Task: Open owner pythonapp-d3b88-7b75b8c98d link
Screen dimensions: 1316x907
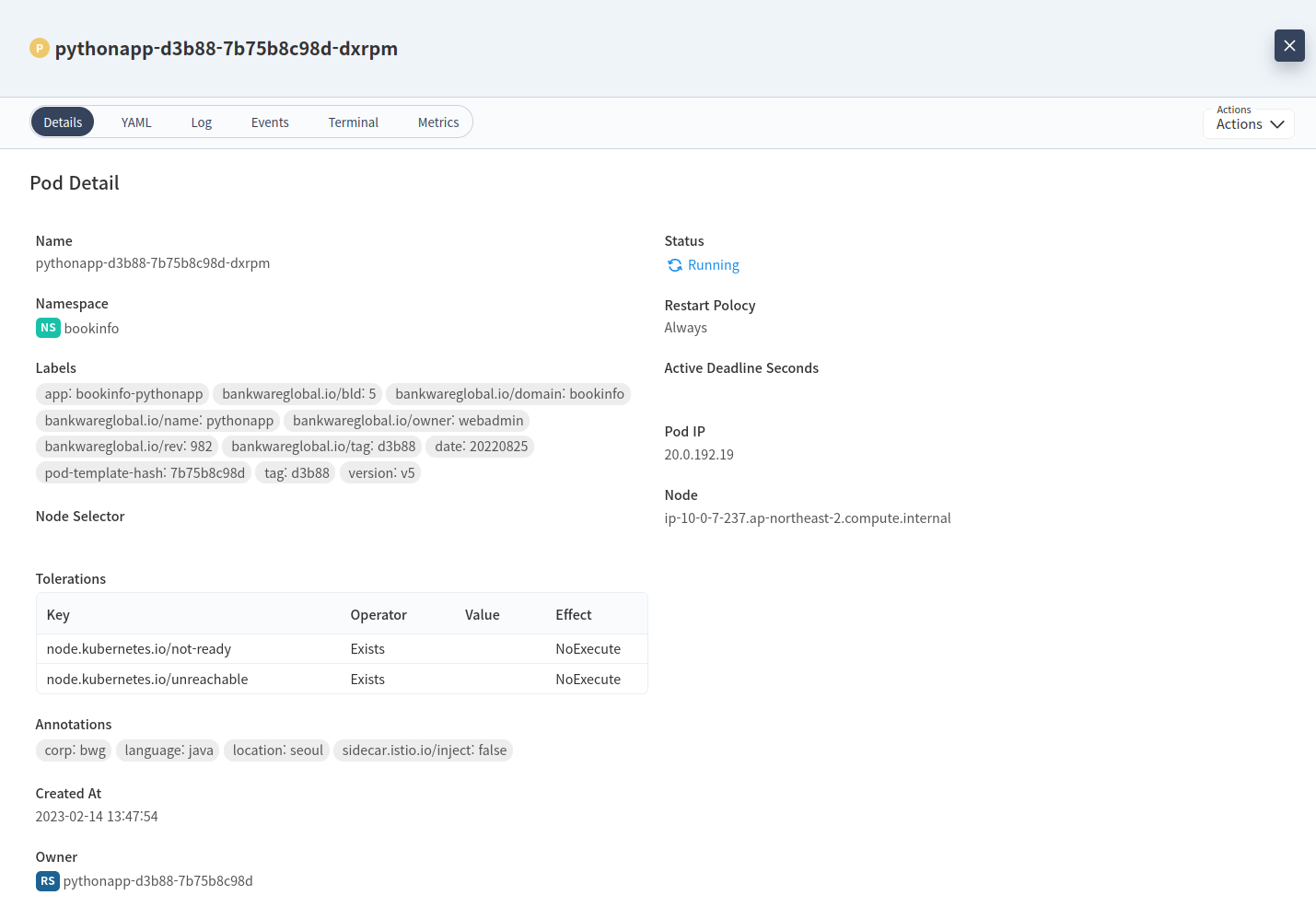Action: (x=157, y=881)
